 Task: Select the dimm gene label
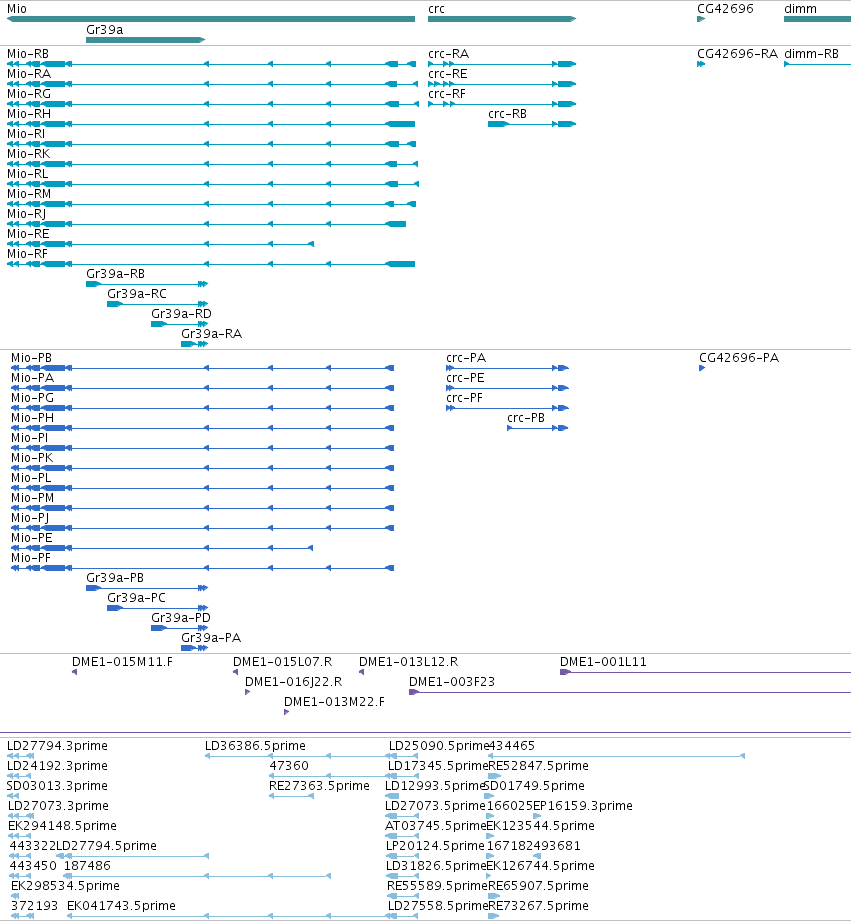[800, 9]
